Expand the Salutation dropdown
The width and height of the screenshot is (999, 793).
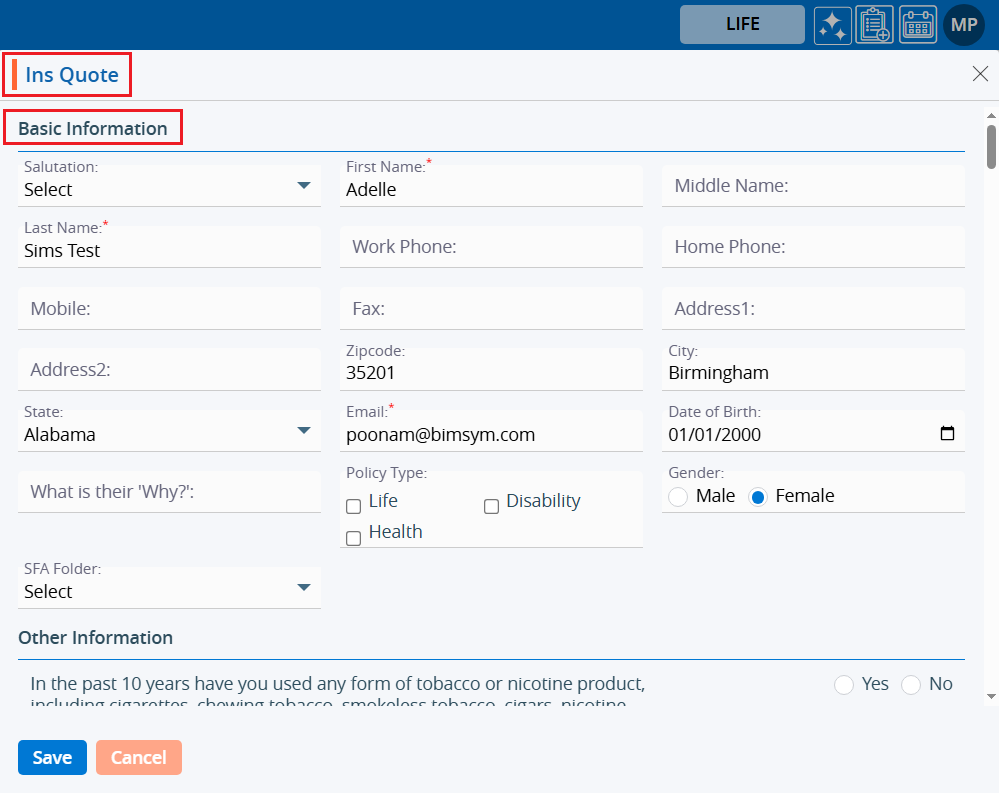click(304, 186)
